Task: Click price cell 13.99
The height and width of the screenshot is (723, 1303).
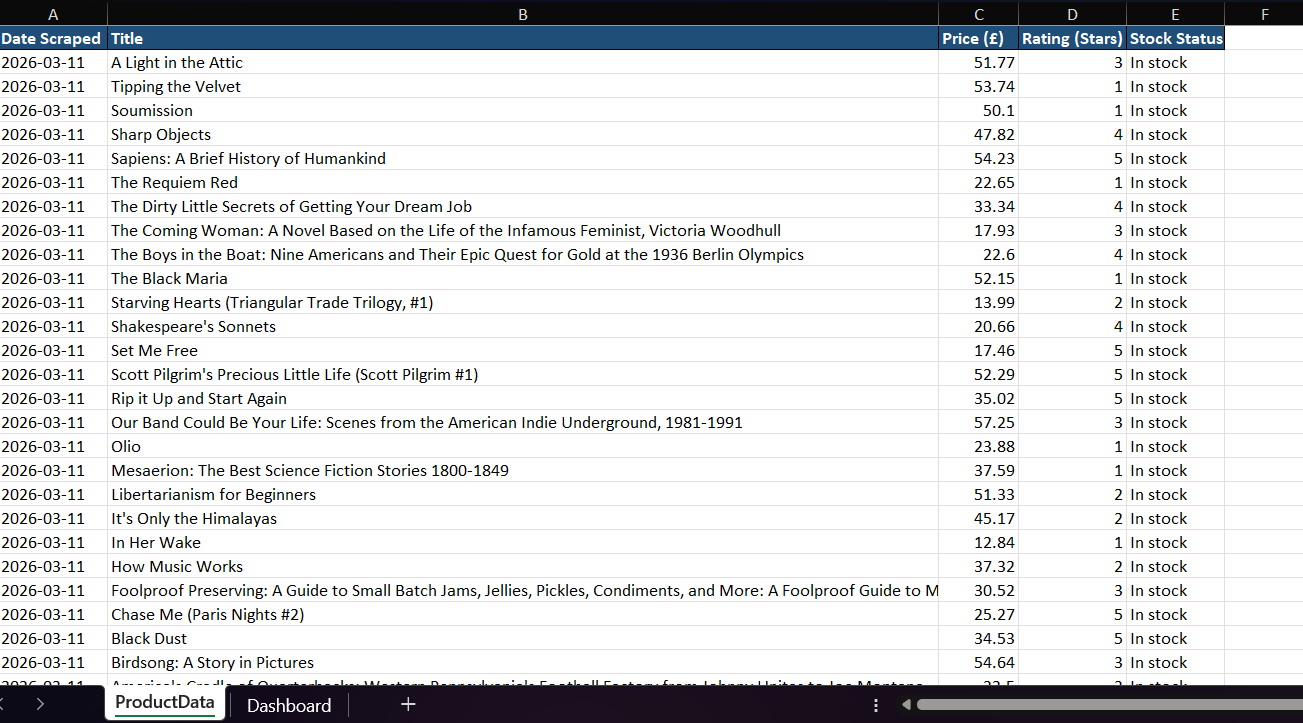Action: click(979, 302)
